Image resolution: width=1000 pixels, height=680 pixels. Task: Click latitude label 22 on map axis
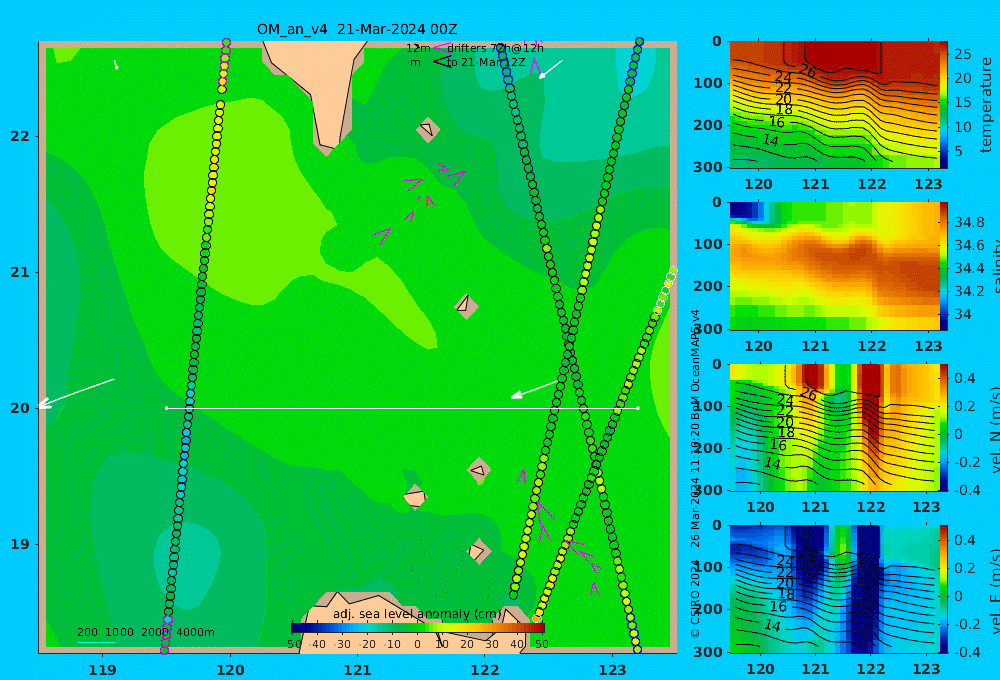(20, 136)
